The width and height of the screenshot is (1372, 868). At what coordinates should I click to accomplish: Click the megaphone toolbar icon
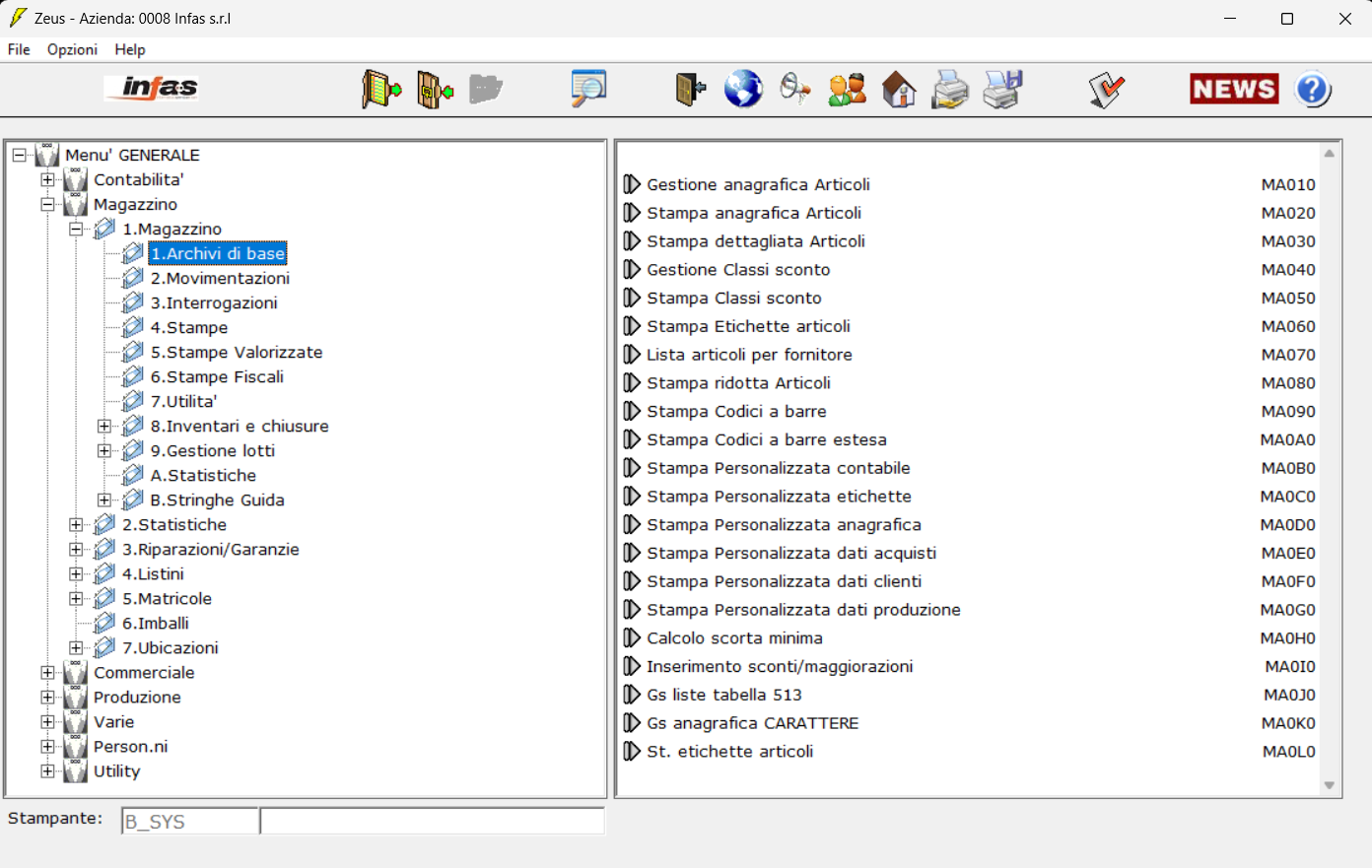(794, 90)
